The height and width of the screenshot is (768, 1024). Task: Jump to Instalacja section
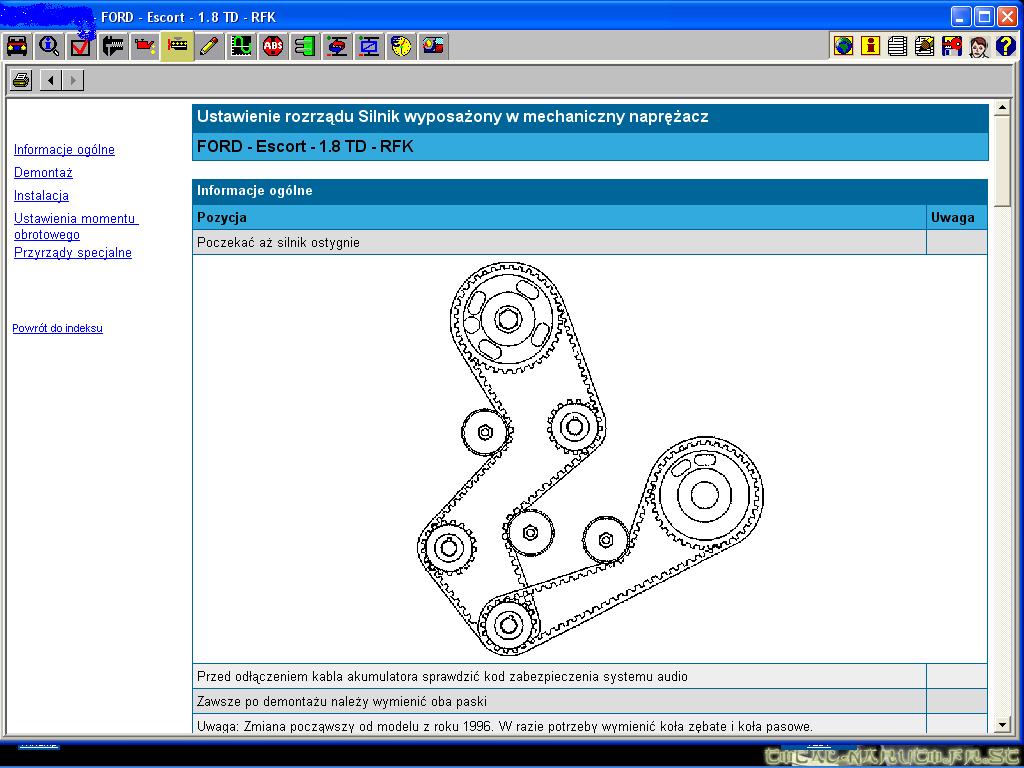(x=41, y=196)
